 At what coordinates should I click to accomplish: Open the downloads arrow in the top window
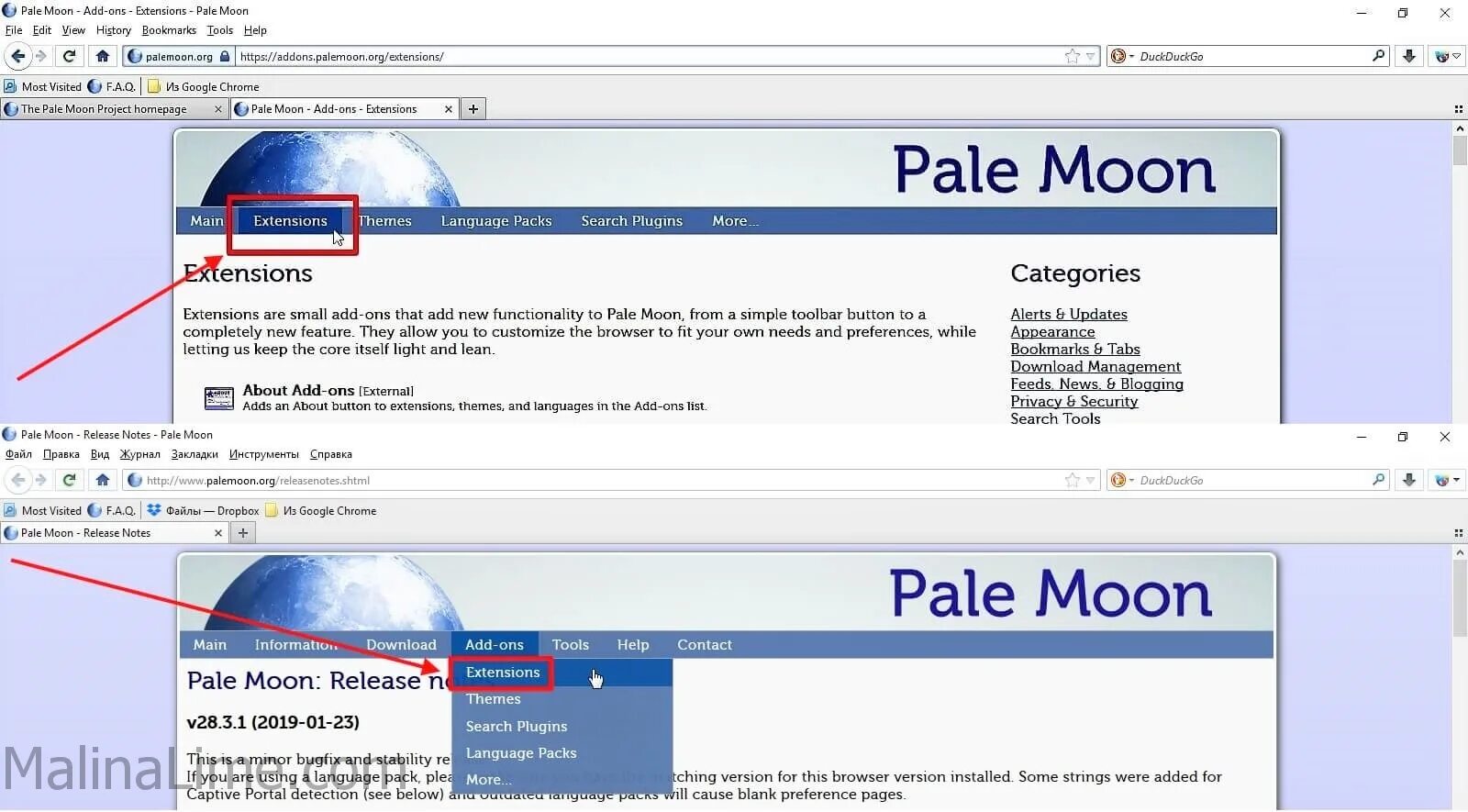coord(1409,57)
